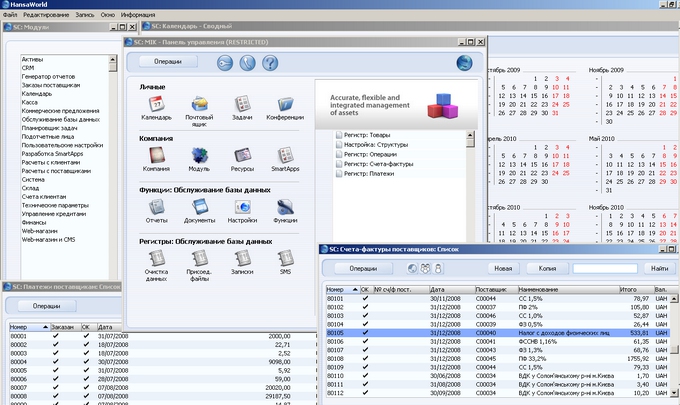Open the Конференции icon
The height and width of the screenshot is (405, 680).
[x=285, y=103]
